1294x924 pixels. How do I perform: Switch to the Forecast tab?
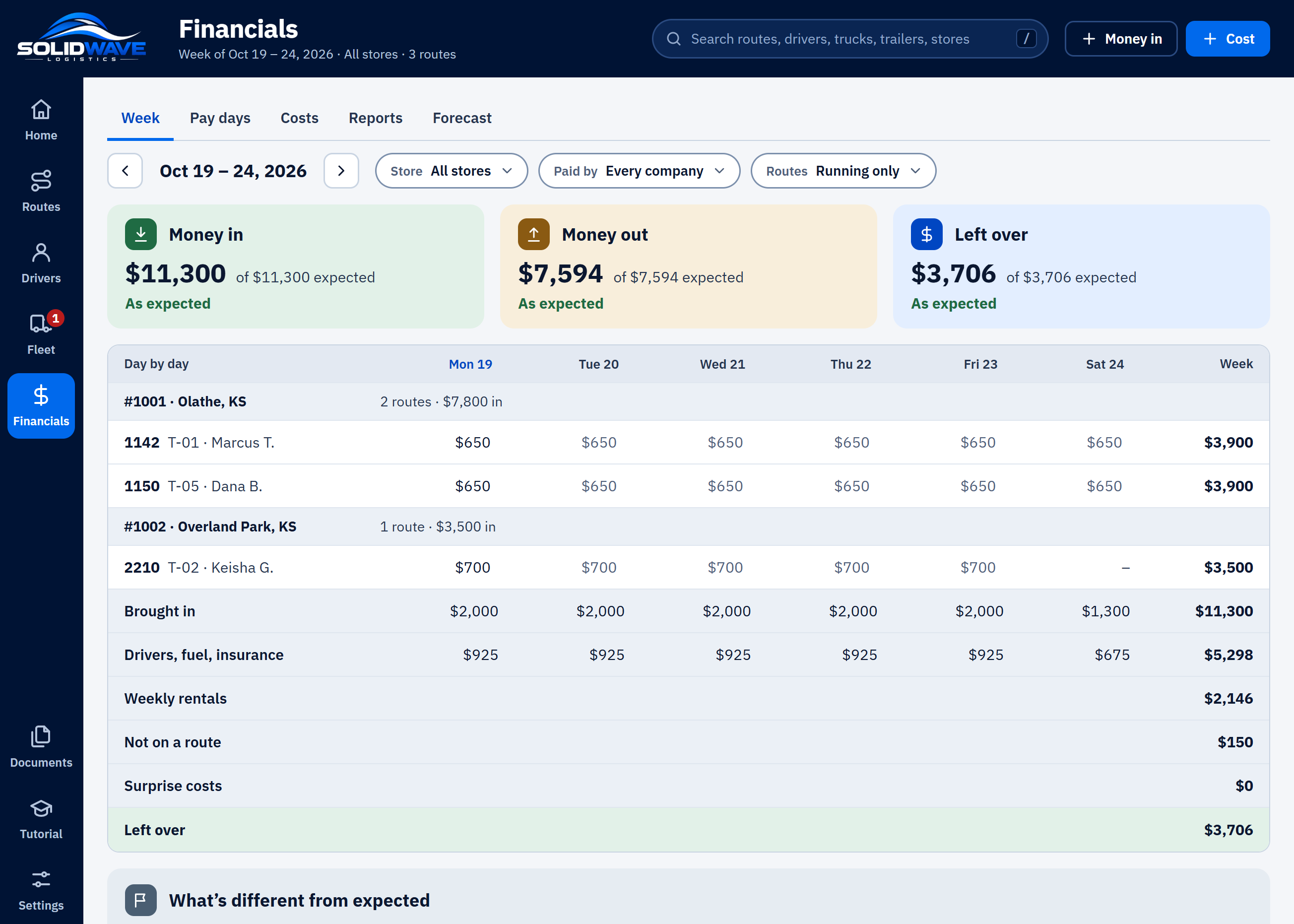click(x=462, y=118)
